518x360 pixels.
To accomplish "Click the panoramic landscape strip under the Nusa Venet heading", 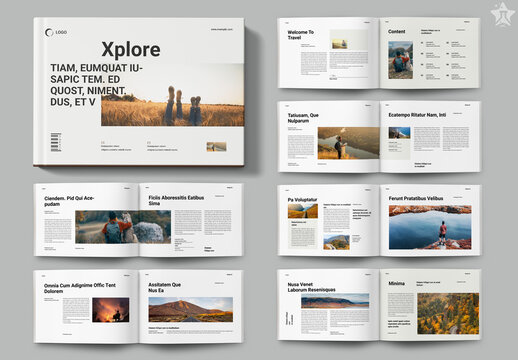I will tap(335, 301).
